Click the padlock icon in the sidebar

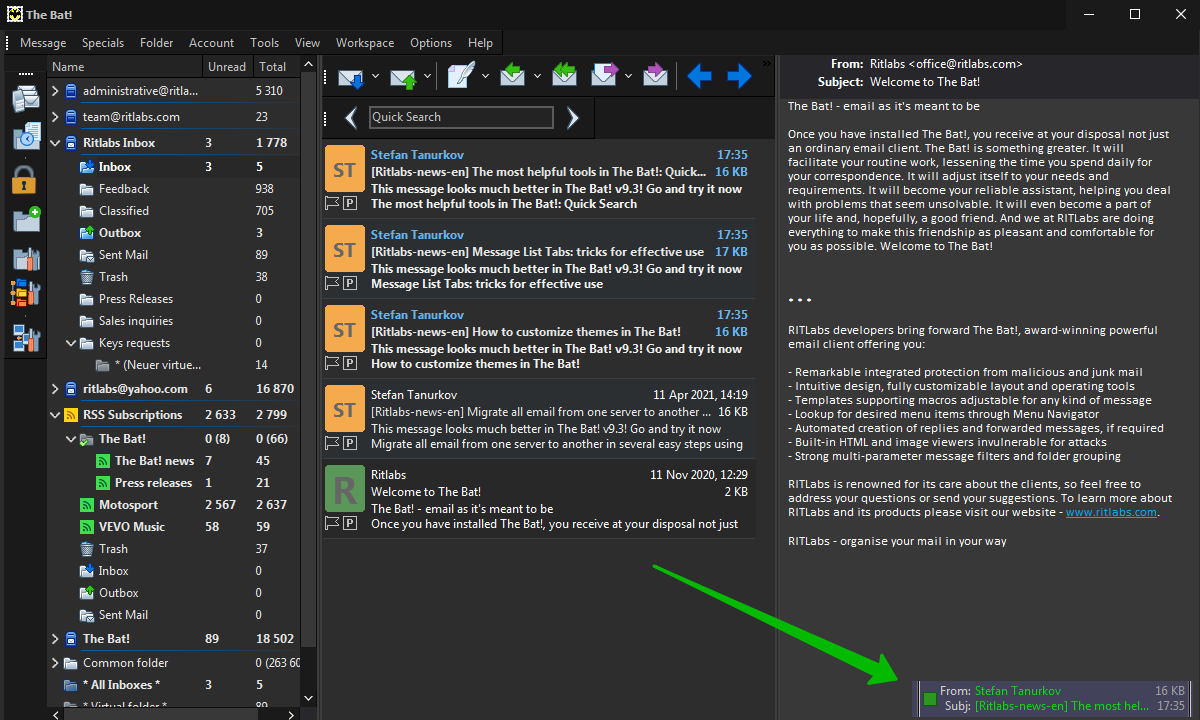coord(25,179)
